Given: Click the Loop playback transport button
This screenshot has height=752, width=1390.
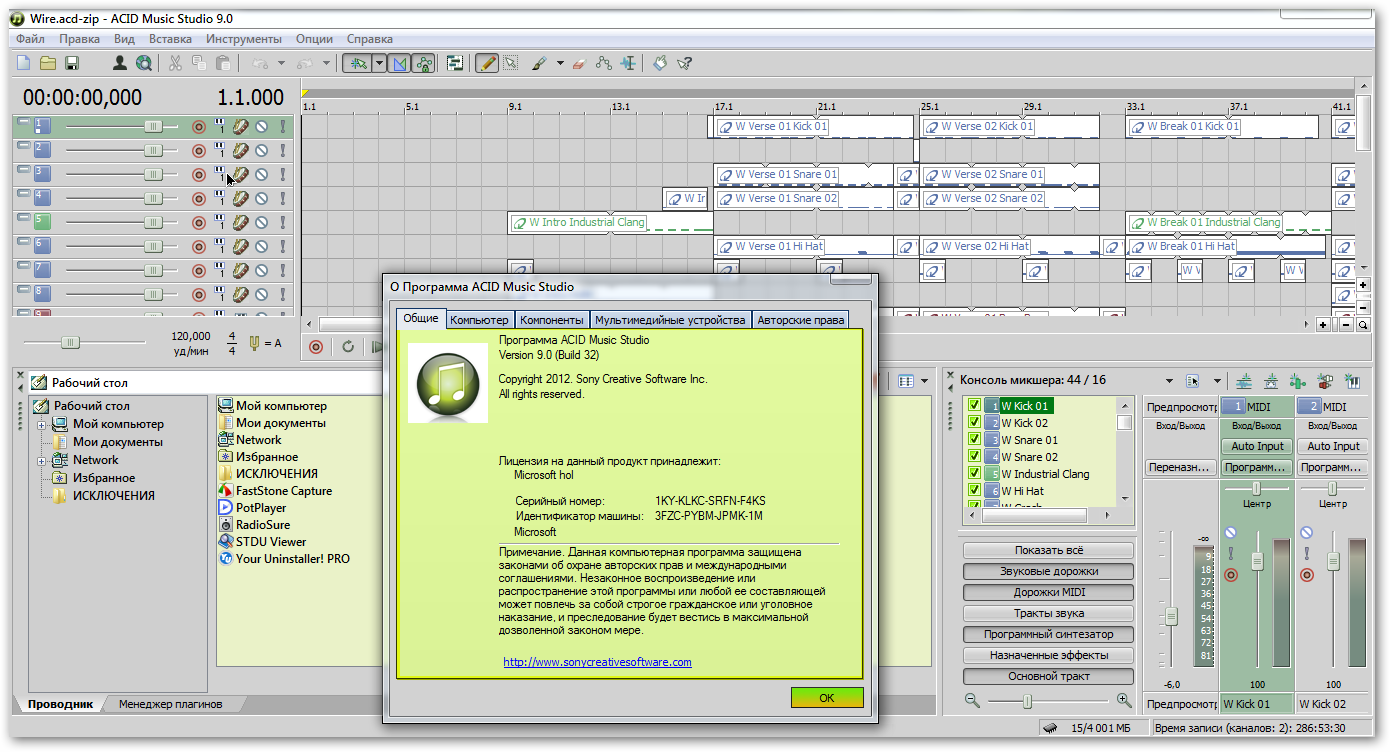Looking at the screenshot, I should (x=348, y=347).
